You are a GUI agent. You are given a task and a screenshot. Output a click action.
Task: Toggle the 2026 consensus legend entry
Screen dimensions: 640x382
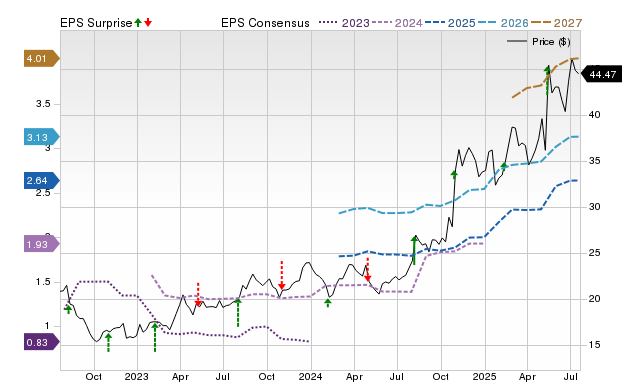(x=503, y=23)
